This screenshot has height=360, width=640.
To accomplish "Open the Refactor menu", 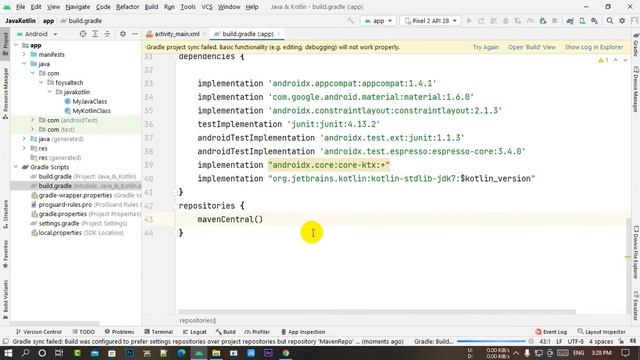I will point(127,7).
